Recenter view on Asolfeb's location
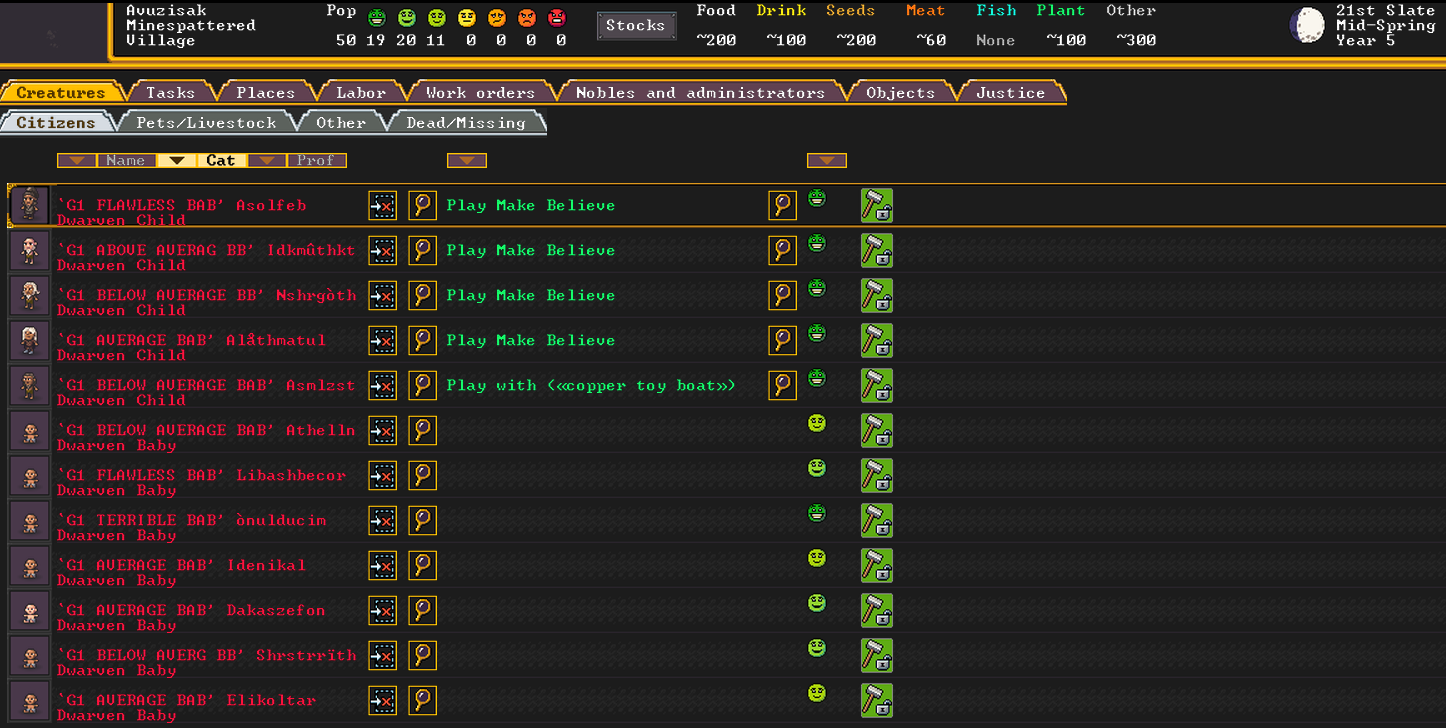This screenshot has width=1446, height=728. click(x=382, y=205)
